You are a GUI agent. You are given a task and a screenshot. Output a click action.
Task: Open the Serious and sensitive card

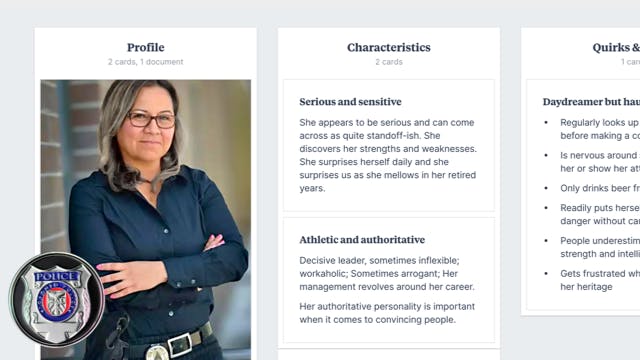389,145
